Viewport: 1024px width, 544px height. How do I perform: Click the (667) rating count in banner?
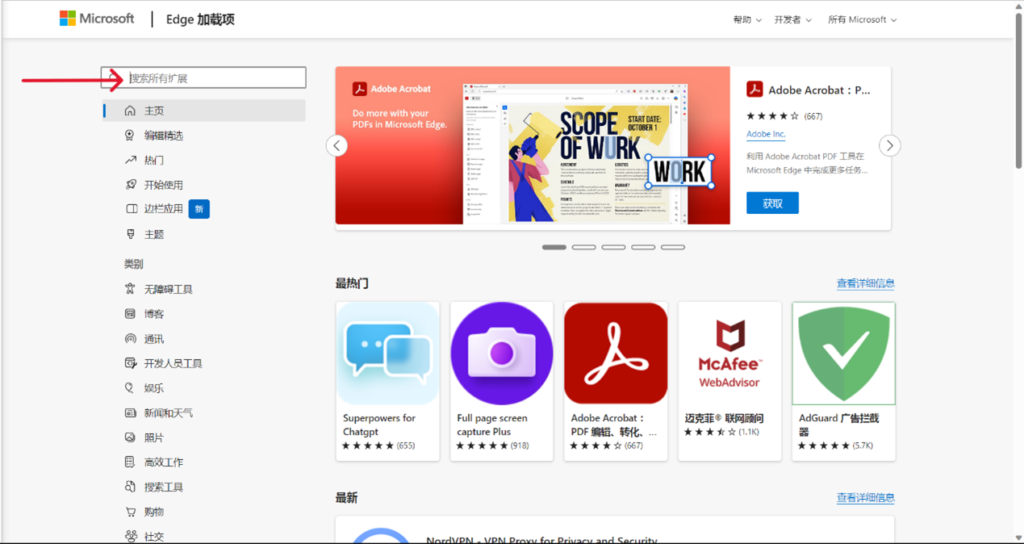(813, 116)
